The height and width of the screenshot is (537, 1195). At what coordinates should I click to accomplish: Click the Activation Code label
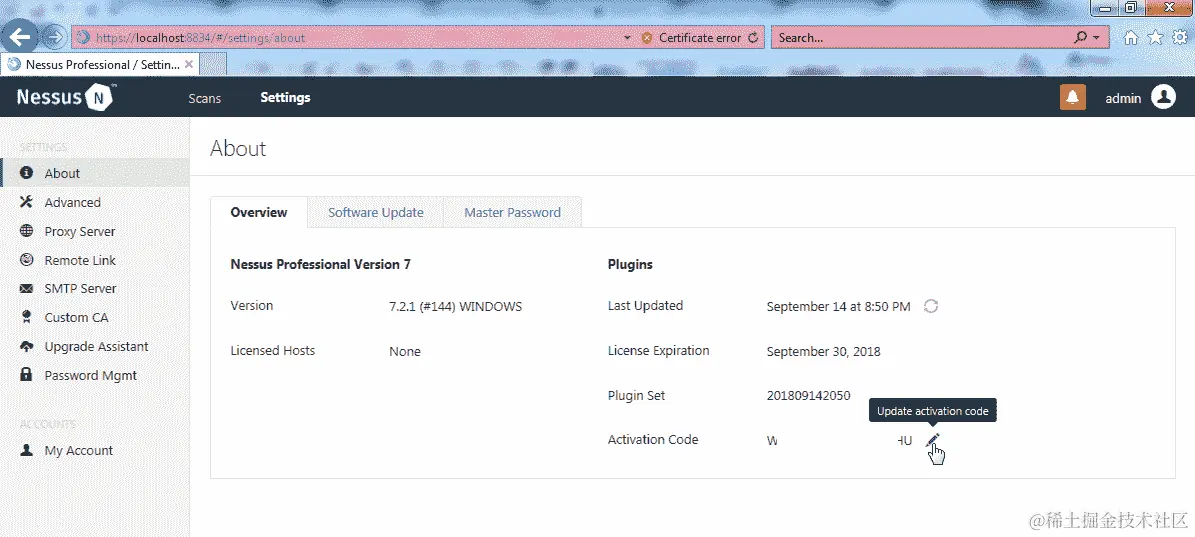653,440
